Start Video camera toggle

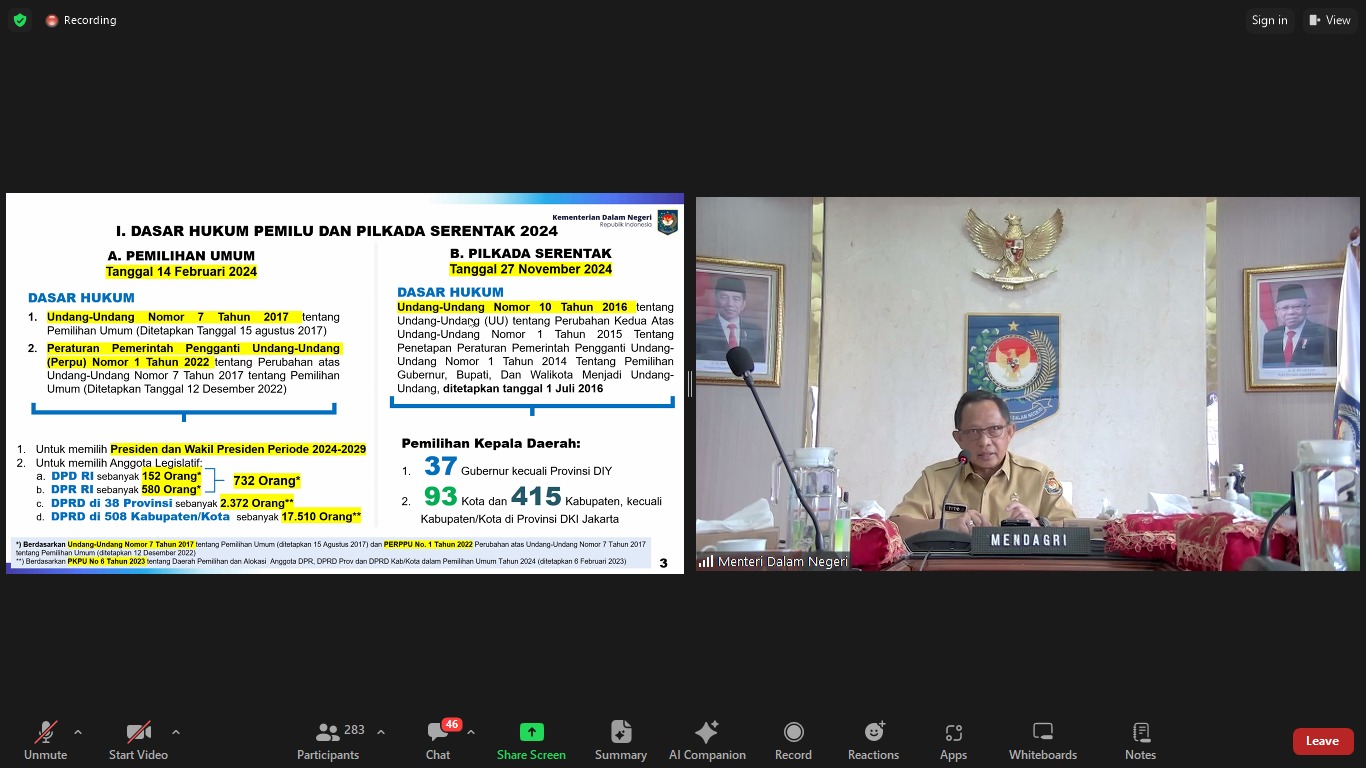click(138, 740)
